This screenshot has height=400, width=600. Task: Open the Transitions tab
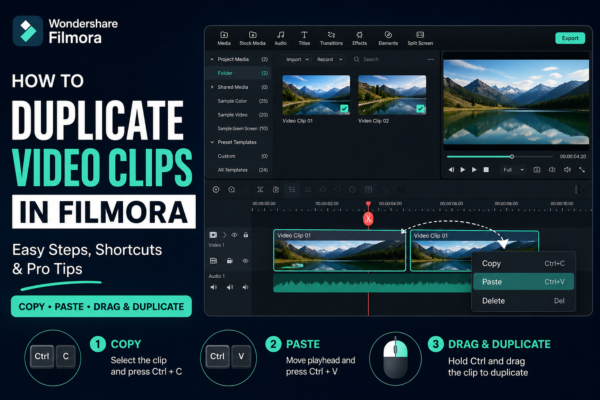coord(331,38)
